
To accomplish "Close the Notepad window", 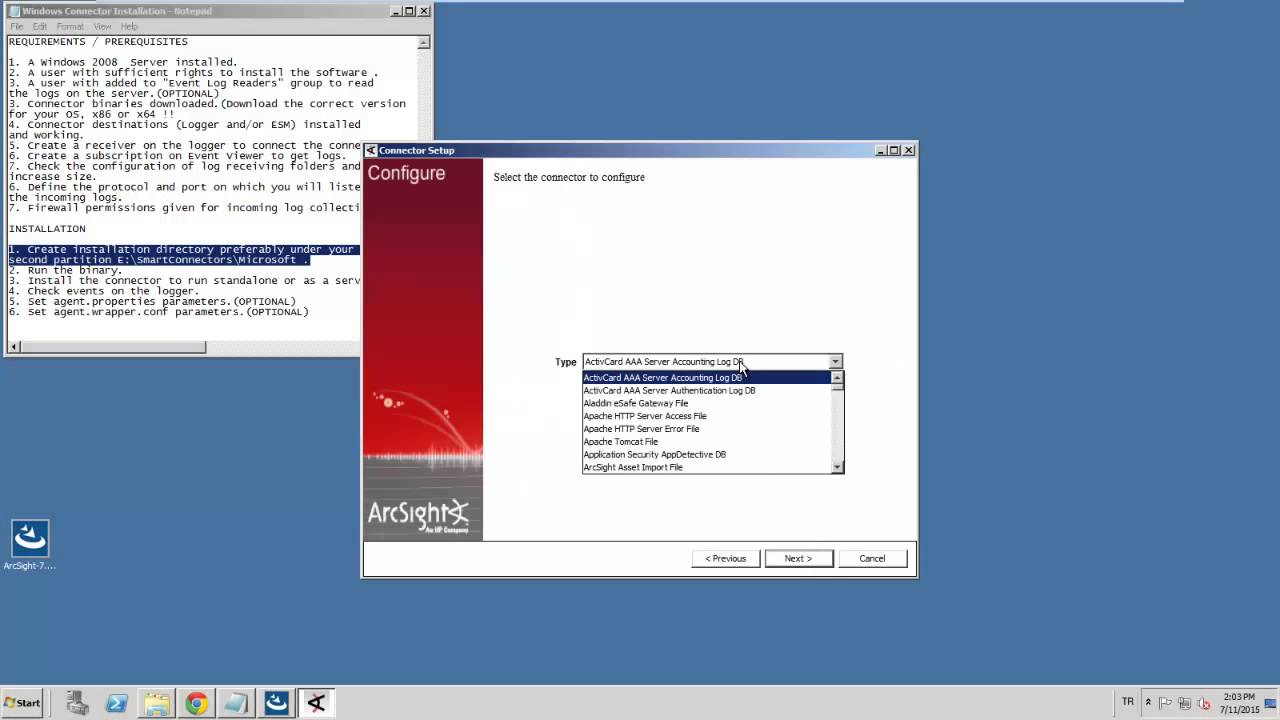I will [x=424, y=11].
